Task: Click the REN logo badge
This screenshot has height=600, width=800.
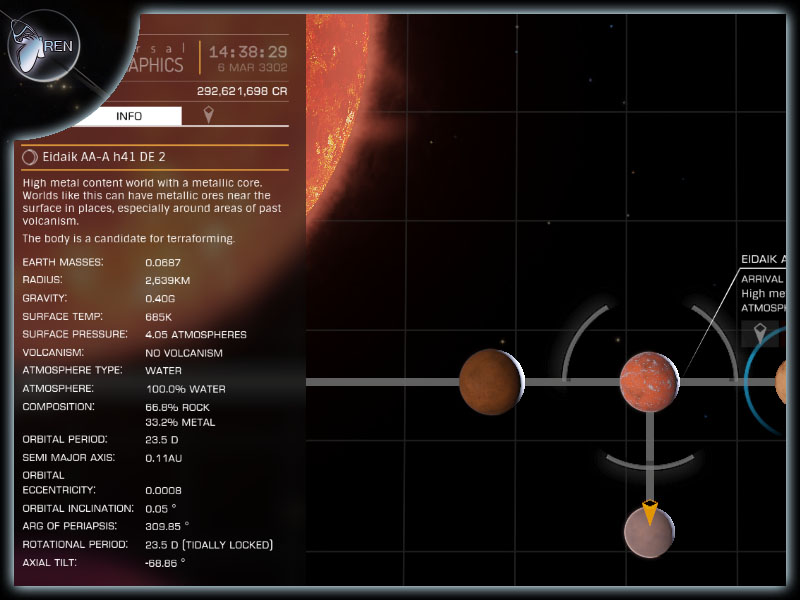Action: [x=43, y=46]
